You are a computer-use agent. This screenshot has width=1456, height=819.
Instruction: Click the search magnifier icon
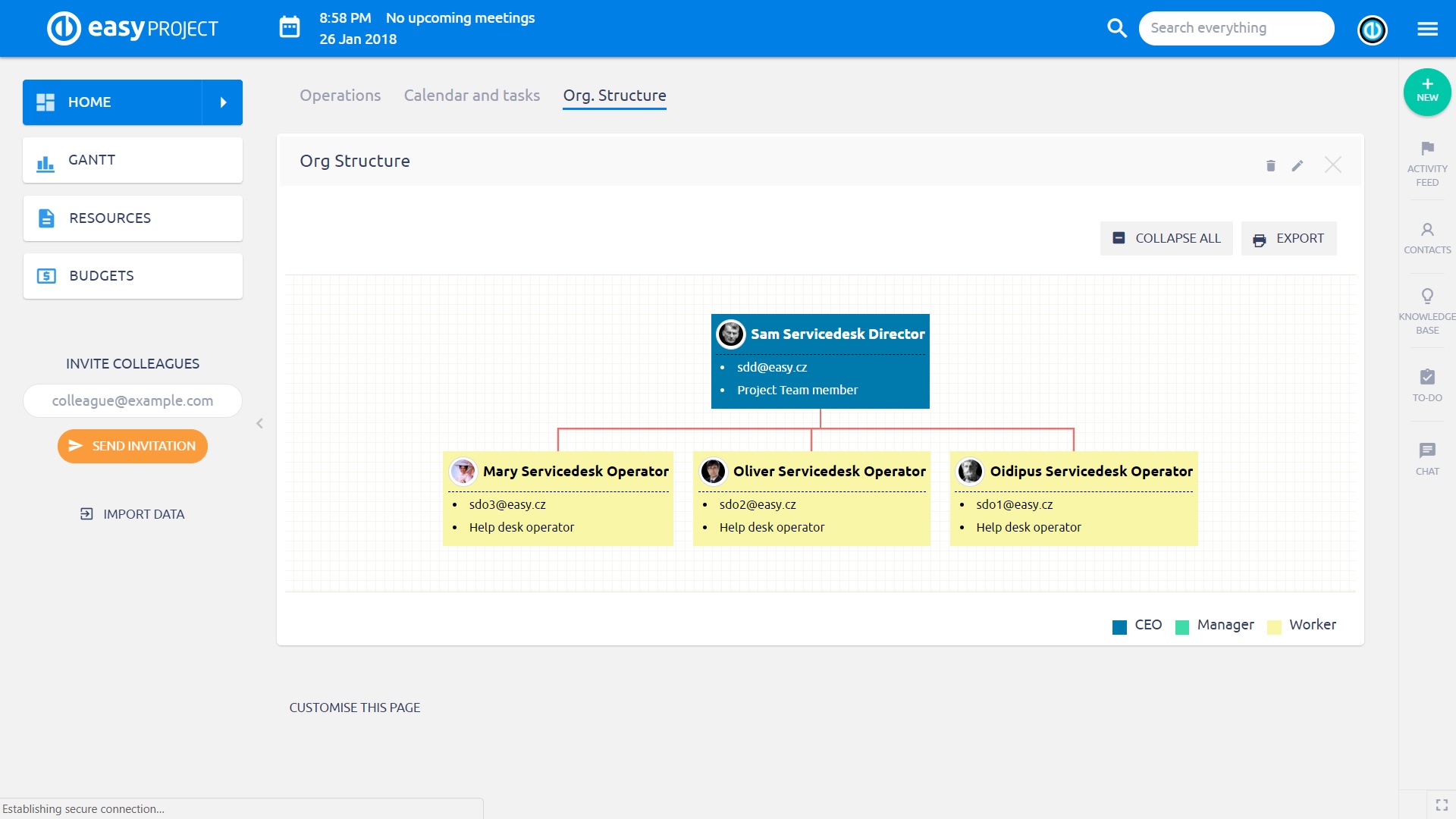coord(1116,28)
